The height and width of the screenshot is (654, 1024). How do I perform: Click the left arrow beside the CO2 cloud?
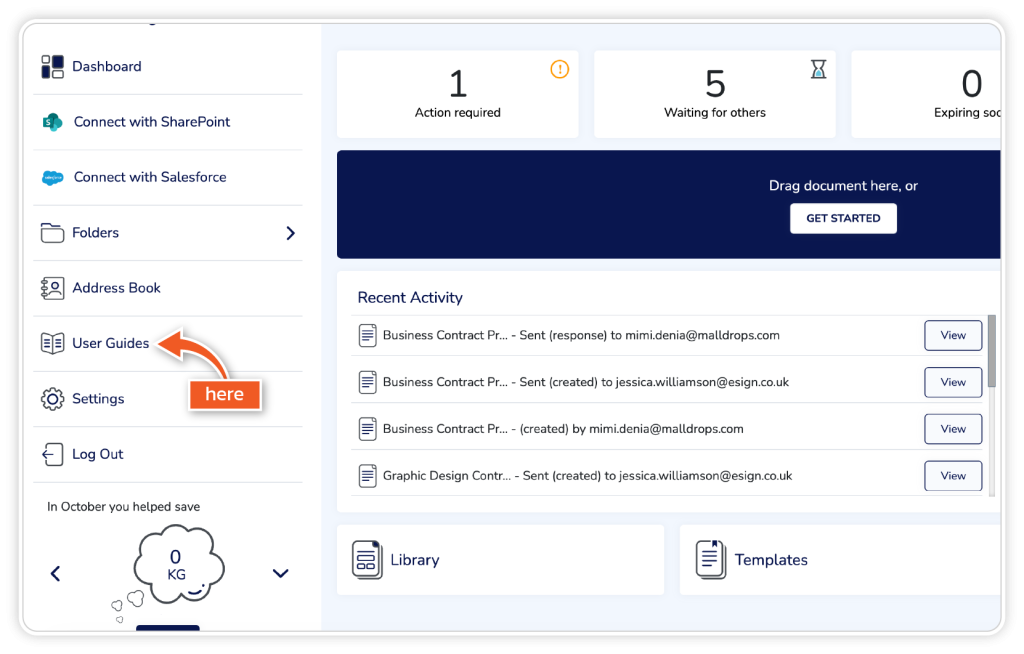pos(56,573)
